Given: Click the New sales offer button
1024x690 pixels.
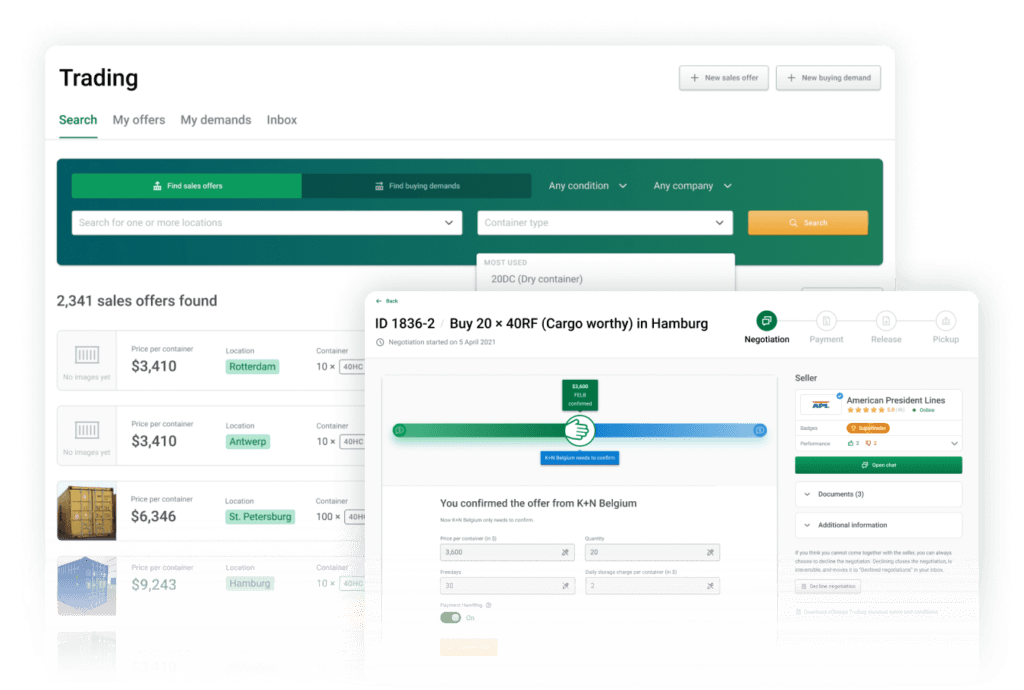Looking at the screenshot, I should [724, 78].
